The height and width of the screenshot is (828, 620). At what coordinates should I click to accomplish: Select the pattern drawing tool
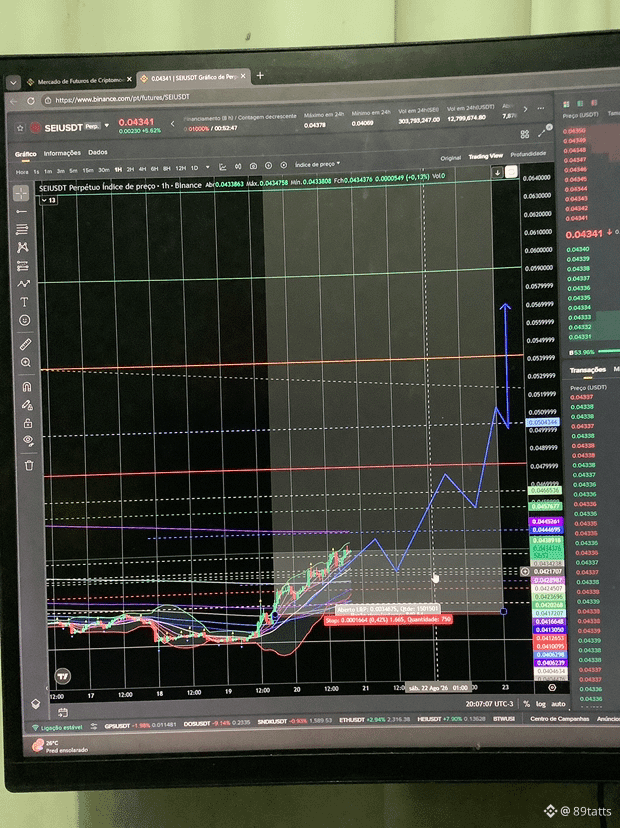[22, 247]
